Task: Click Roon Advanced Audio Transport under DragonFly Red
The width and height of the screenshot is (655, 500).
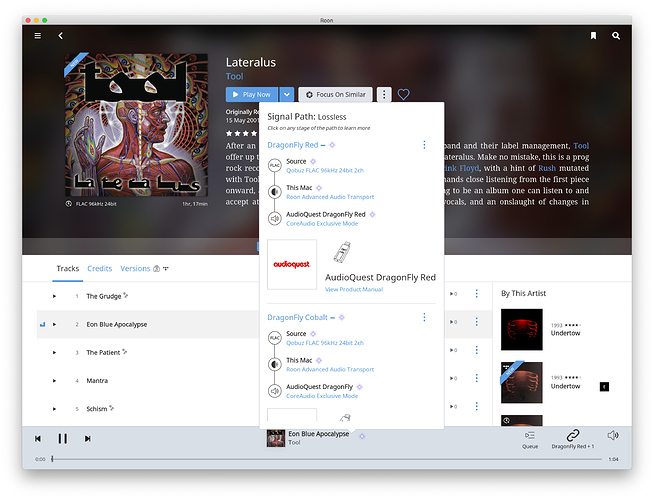Action: (x=330, y=197)
